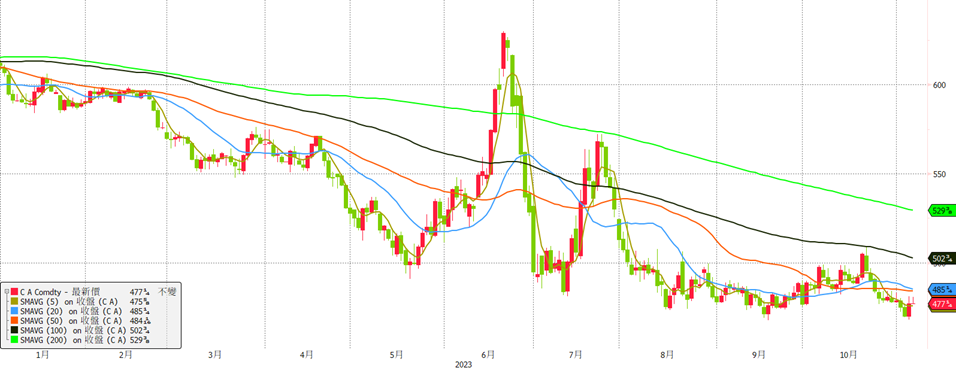Click the blue SMAVG (20) color swatch
The height and width of the screenshot is (371, 956).
[x=14, y=311]
